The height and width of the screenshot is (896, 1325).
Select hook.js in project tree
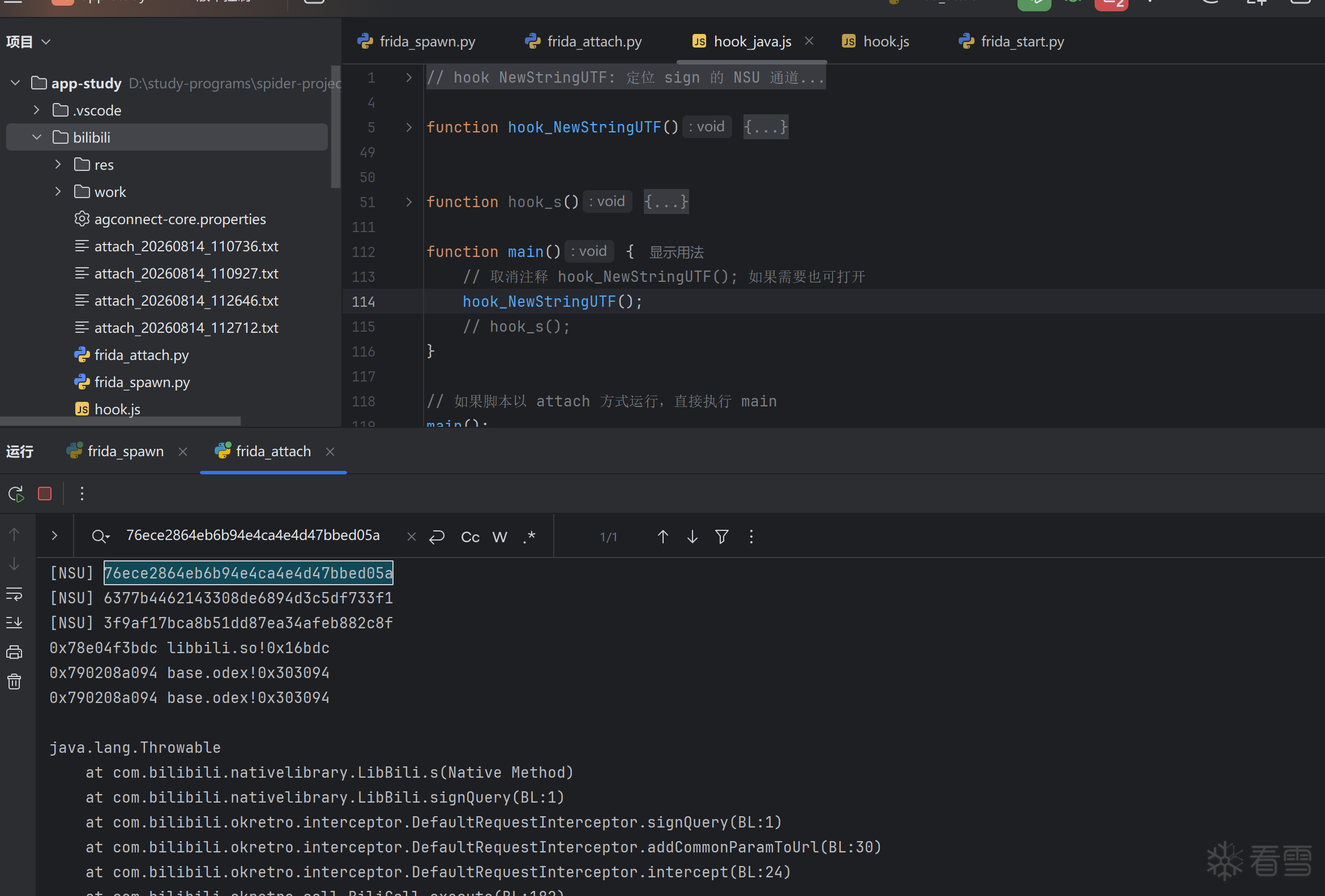click(107, 409)
